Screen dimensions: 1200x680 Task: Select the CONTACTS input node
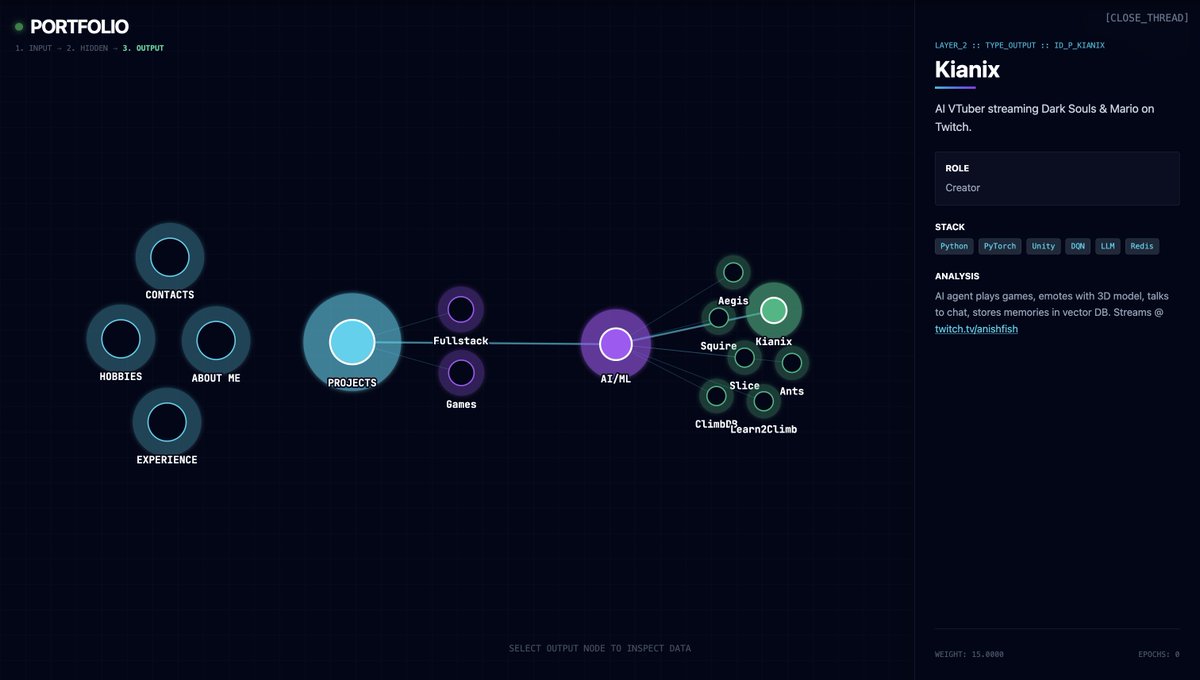169,257
